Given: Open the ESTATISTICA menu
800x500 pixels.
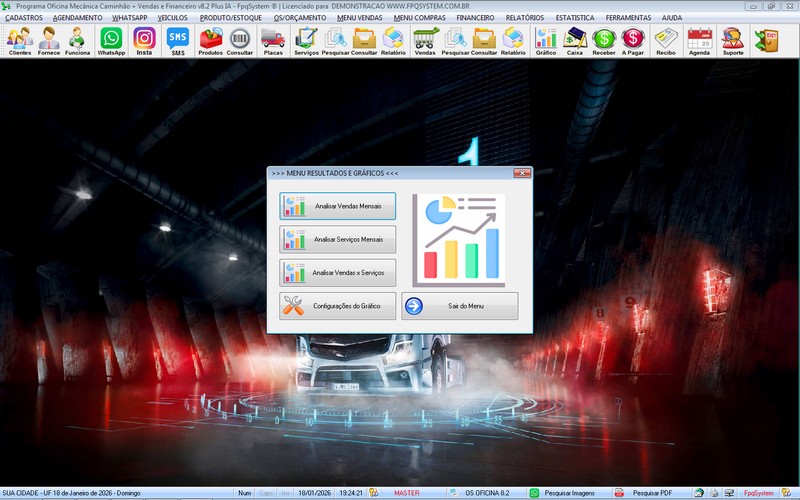Looking at the screenshot, I should [x=575, y=17].
